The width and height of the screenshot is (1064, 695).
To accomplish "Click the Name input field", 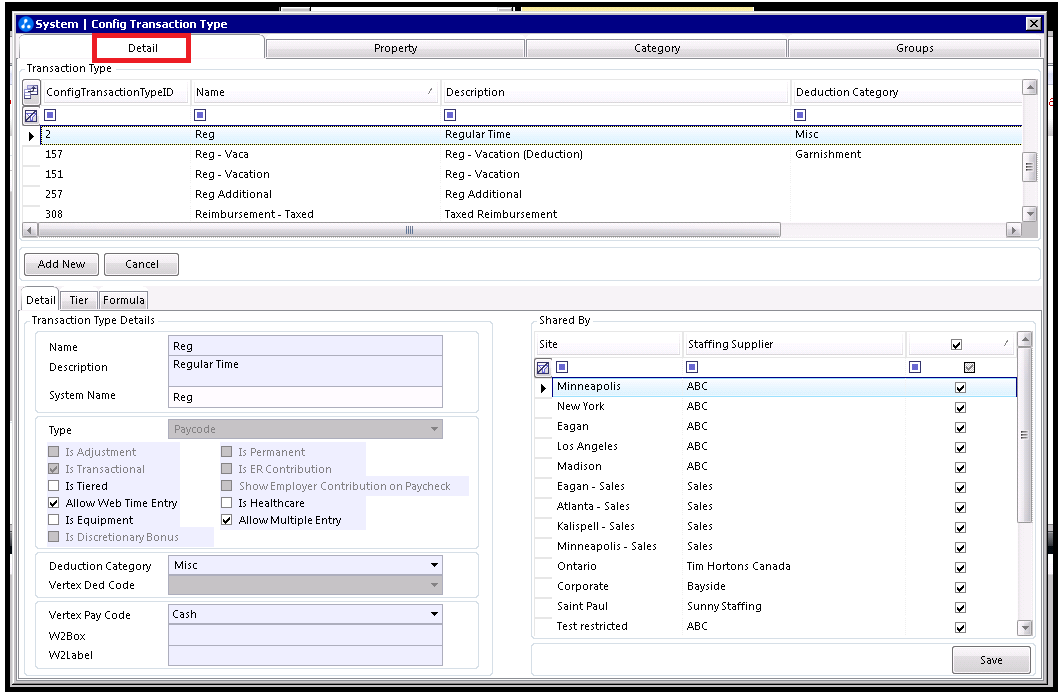I will 305,346.
